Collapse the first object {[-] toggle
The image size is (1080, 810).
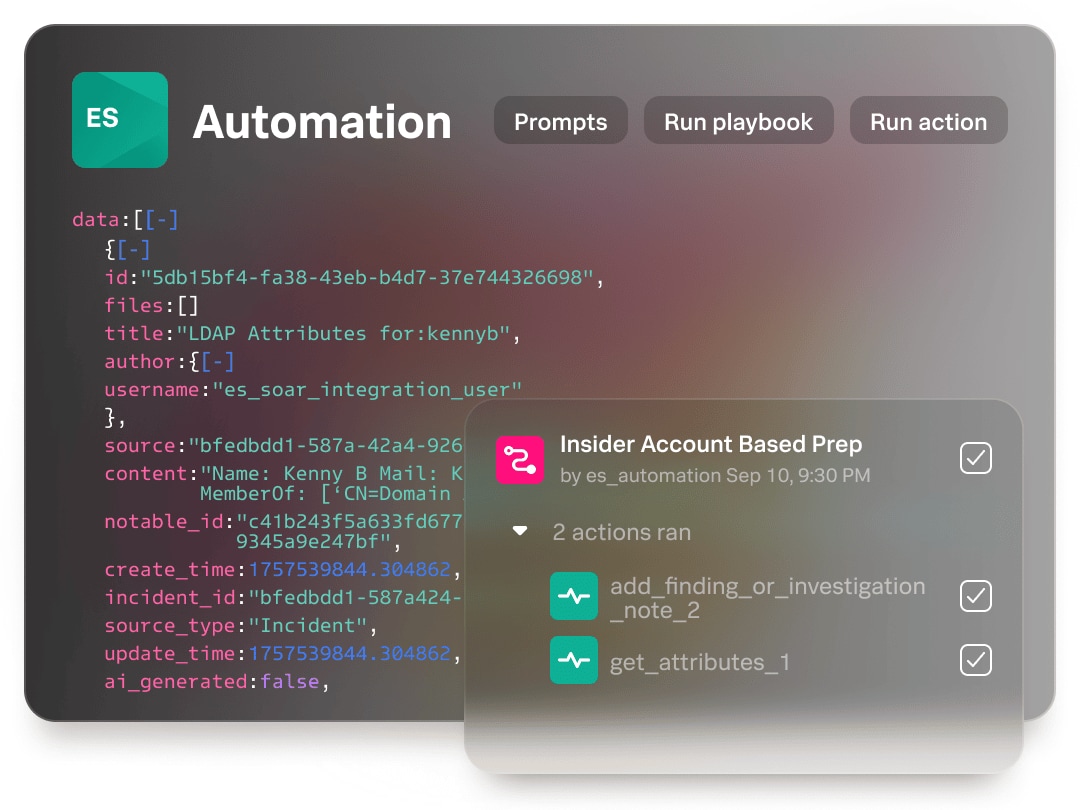click(134, 249)
